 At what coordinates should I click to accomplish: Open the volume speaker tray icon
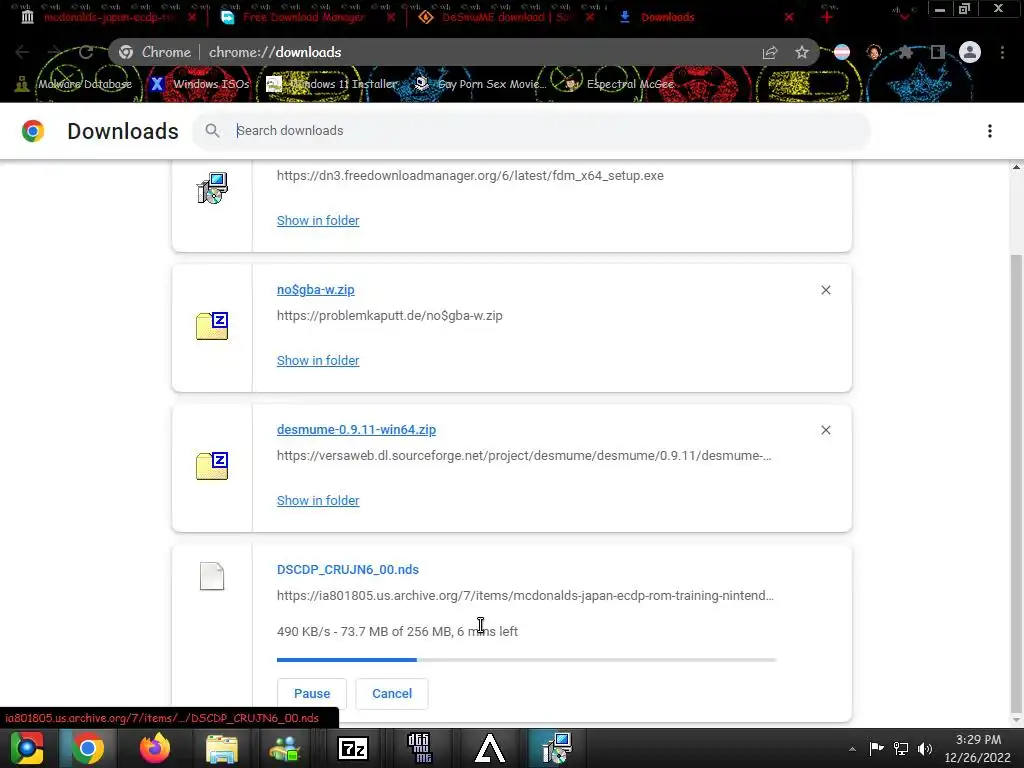(925, 749)
